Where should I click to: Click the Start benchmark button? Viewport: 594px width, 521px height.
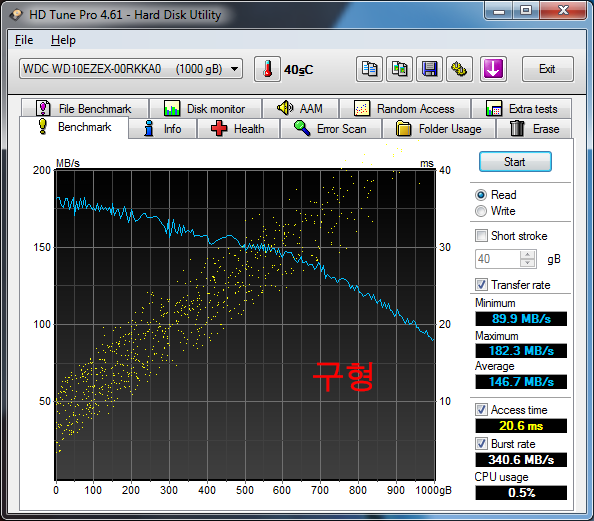tap(515, 162)
